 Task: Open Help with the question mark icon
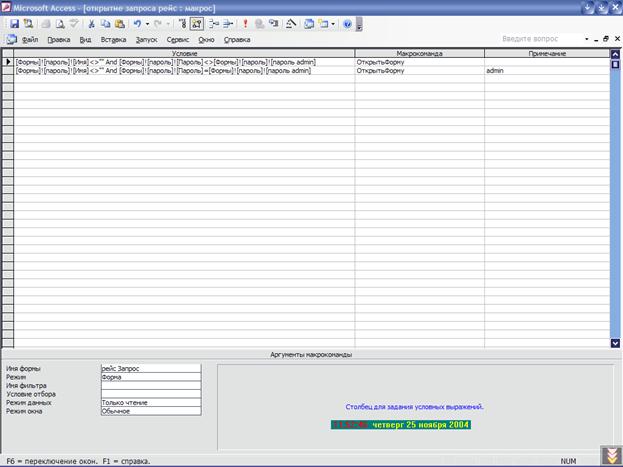click(347, 23)
